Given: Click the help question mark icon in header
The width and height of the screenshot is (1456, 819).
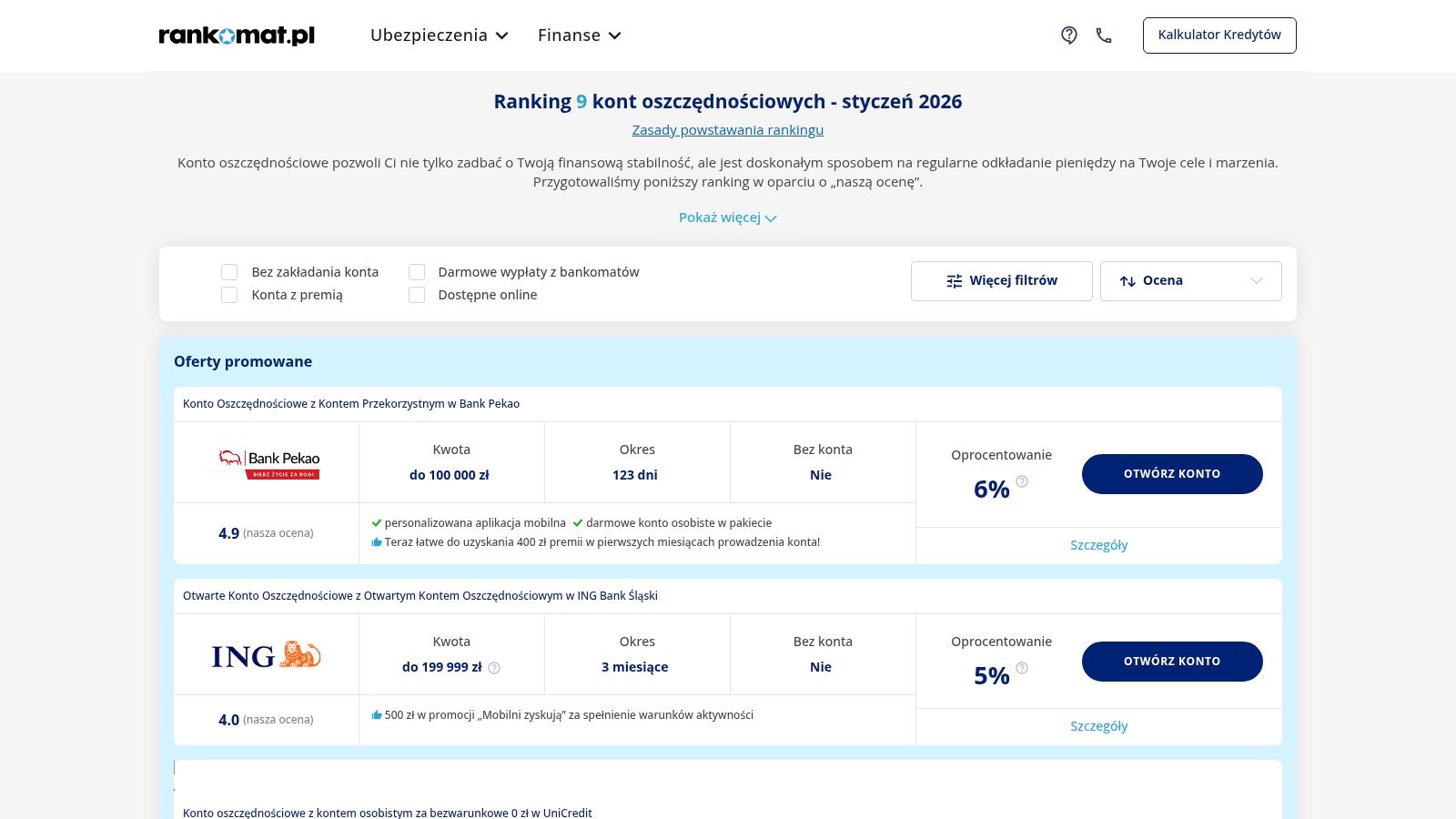Looking at the screenshot, I should (1069, 35).
